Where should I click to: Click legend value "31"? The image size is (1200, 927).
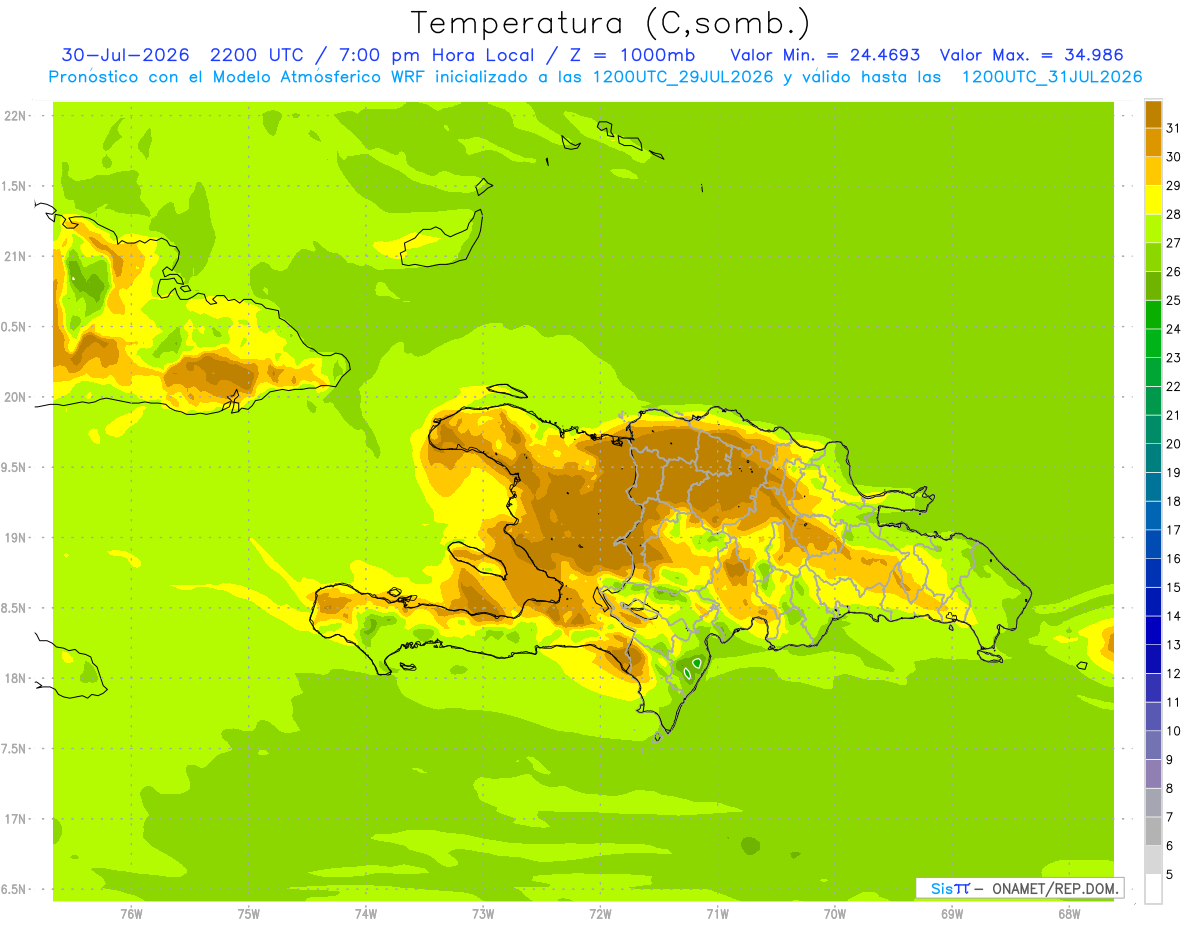pyautogui.click(x=1174, y=128)
